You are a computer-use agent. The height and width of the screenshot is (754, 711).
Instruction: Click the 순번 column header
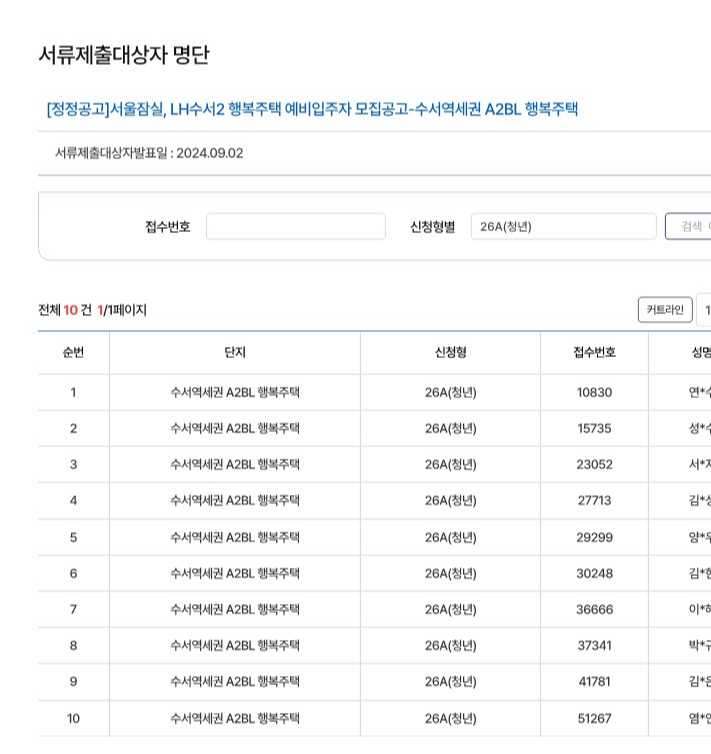pos(74,352)
